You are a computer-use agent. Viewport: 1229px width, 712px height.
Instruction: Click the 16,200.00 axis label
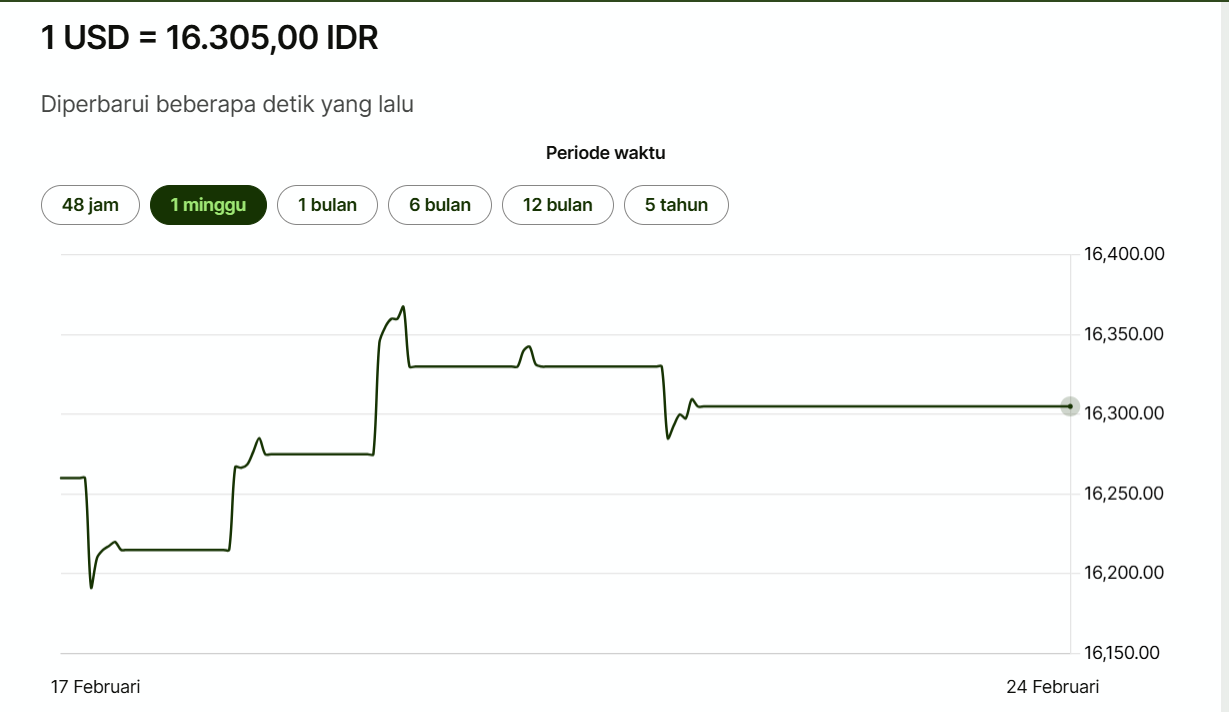[1124, 573]
